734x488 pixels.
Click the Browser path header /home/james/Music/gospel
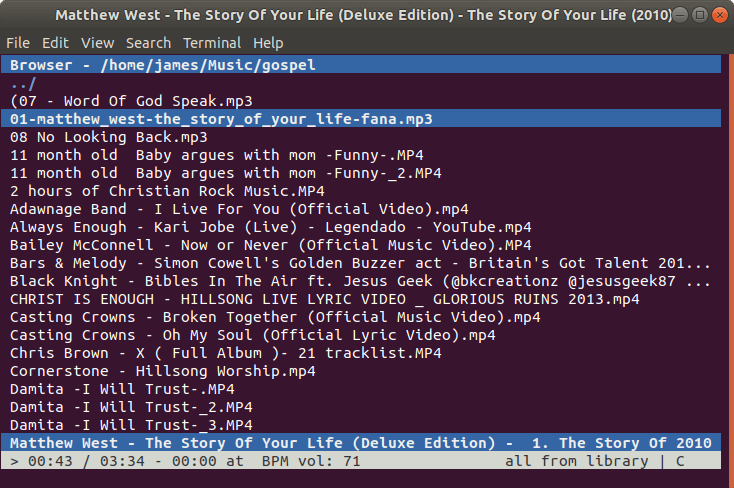coord(361,65)
